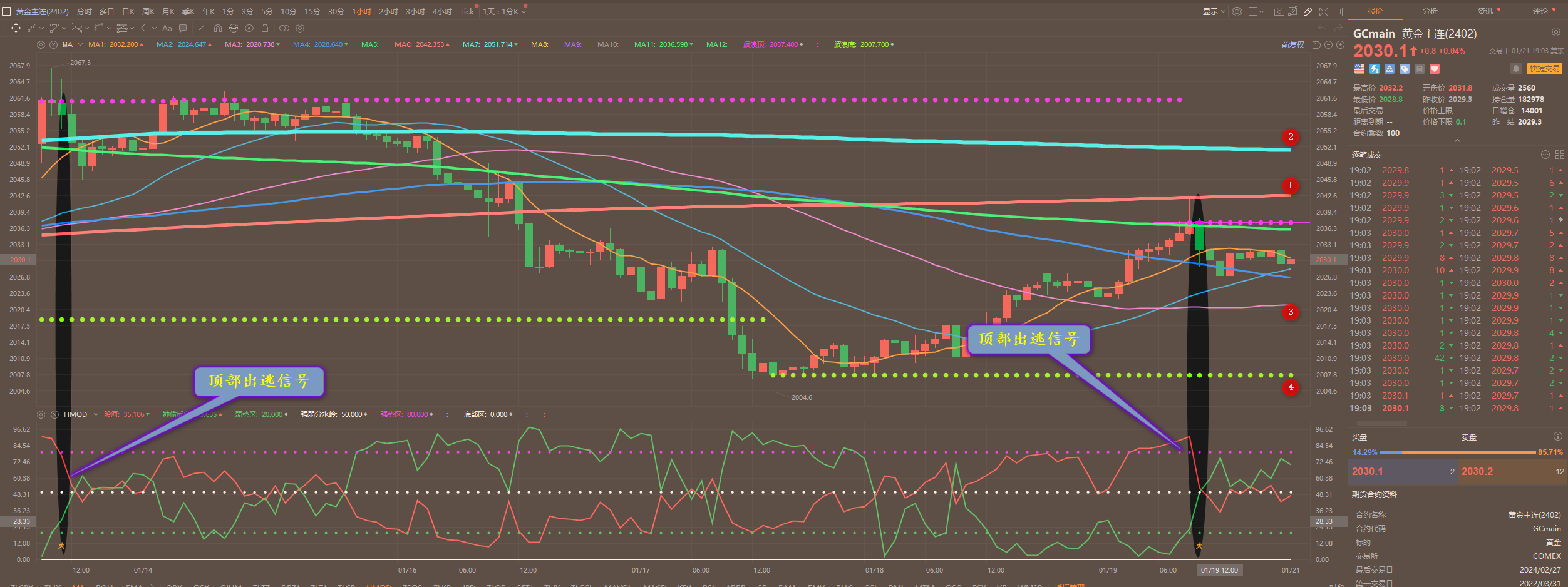Select the parallel channel lines tool
1568x587 pixels.
(100, 28)
